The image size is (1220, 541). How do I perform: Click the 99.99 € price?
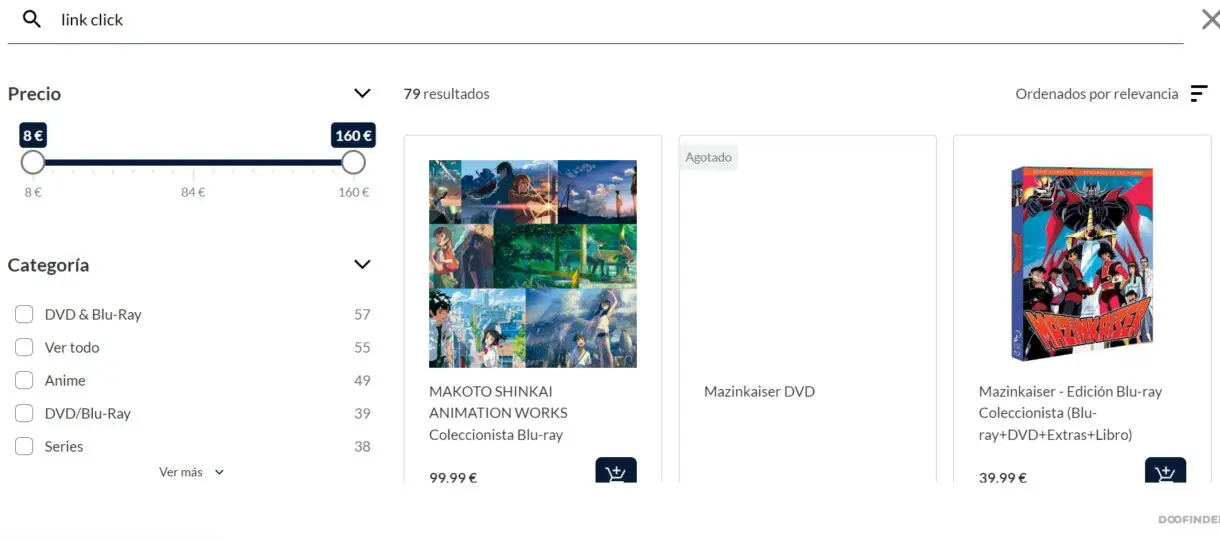(453, 478)
